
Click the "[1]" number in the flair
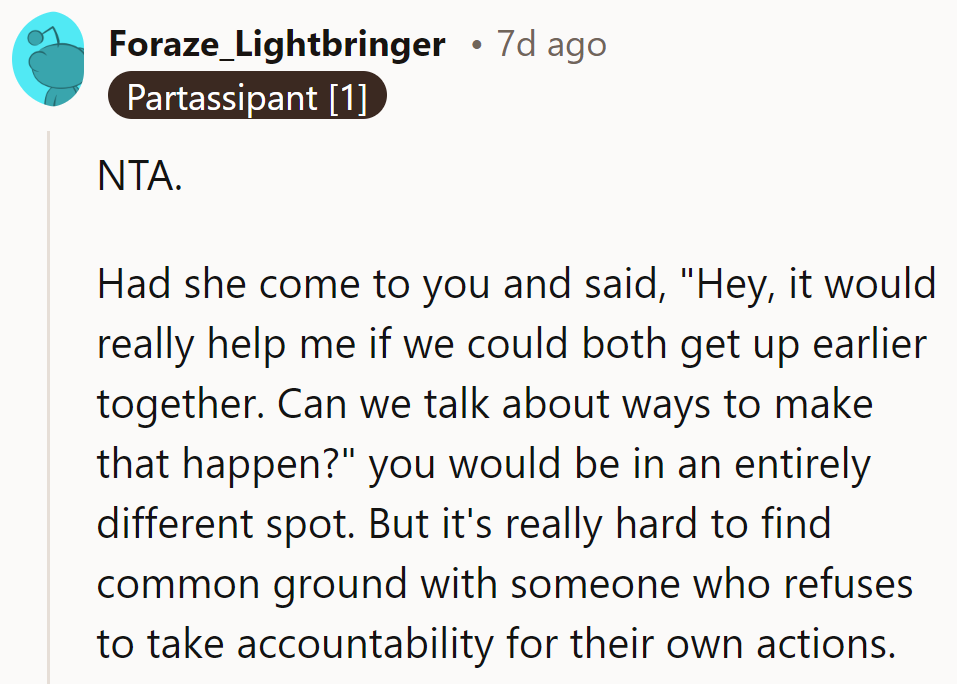click(x=348, y=99)
